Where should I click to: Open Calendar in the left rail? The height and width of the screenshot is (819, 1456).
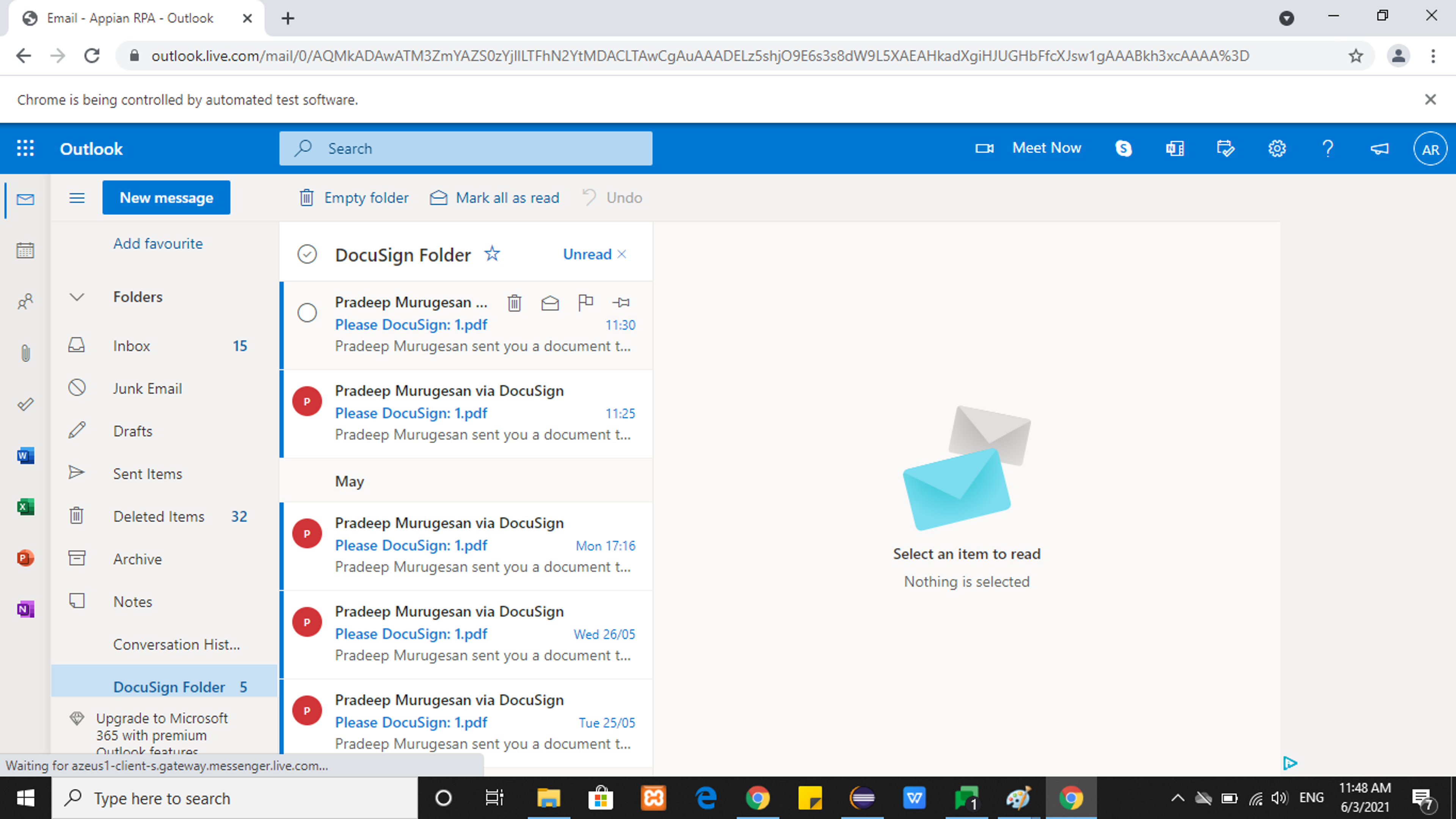(25, 250)
